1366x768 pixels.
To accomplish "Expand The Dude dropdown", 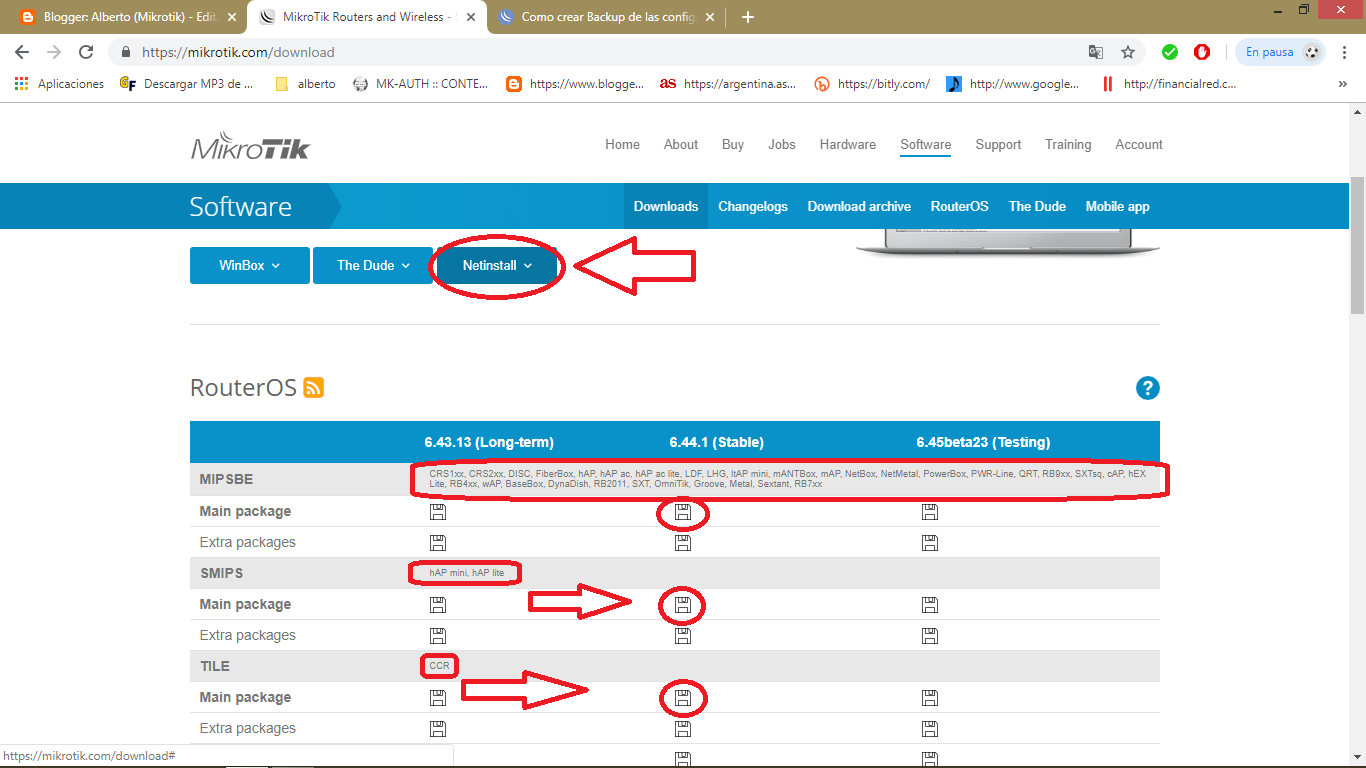I will click(x=372, y=265).
